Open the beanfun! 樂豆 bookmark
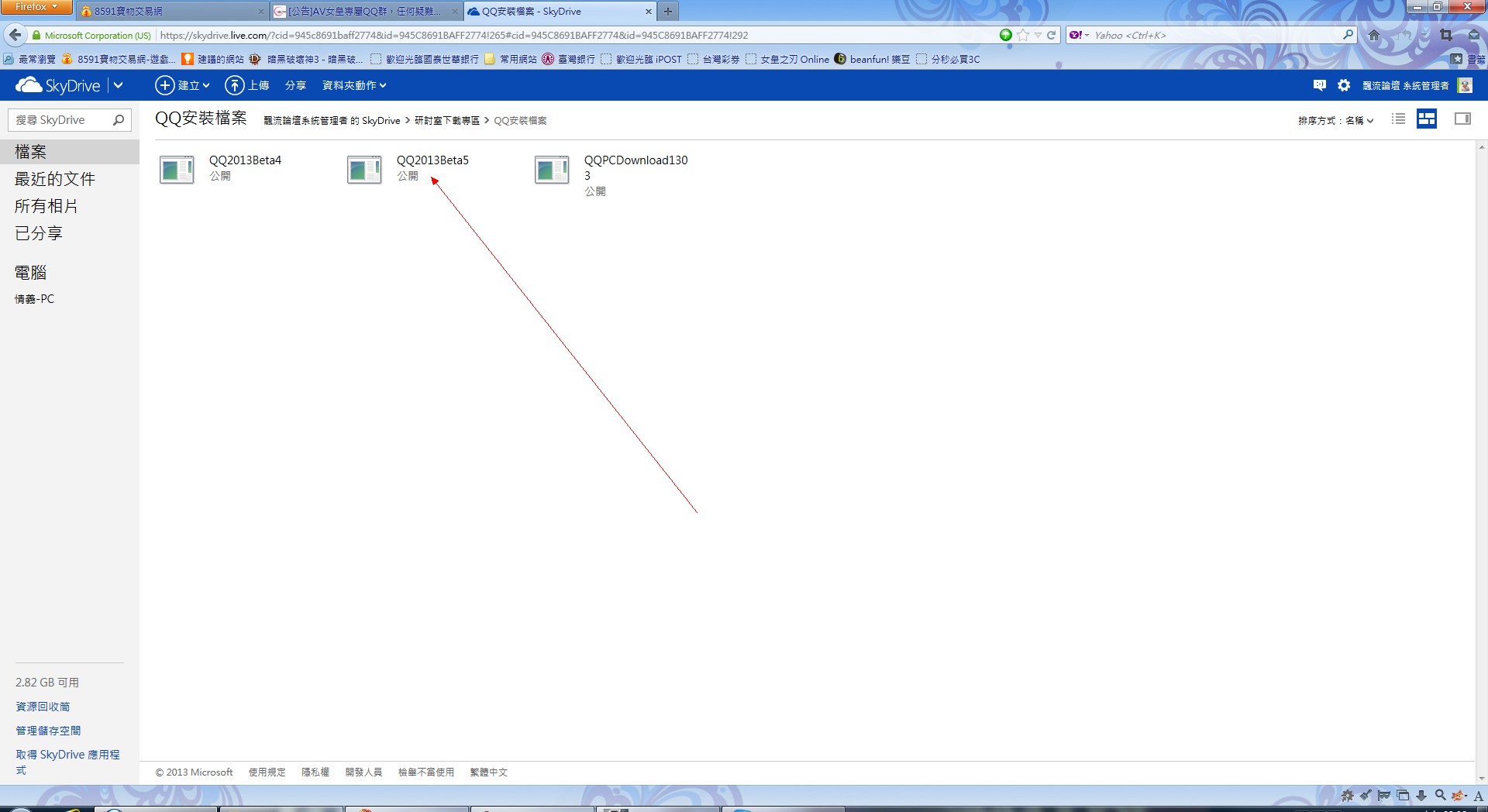This screenshot has height=812, width=1488. pos(872,59)
